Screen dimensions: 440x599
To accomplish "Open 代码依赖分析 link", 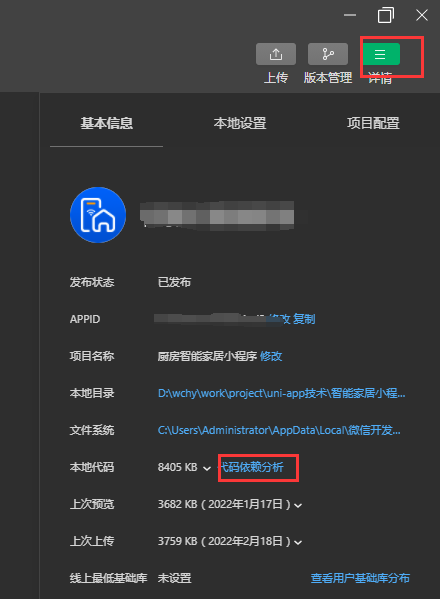I will pyautogui.click(x=252, y=467).
